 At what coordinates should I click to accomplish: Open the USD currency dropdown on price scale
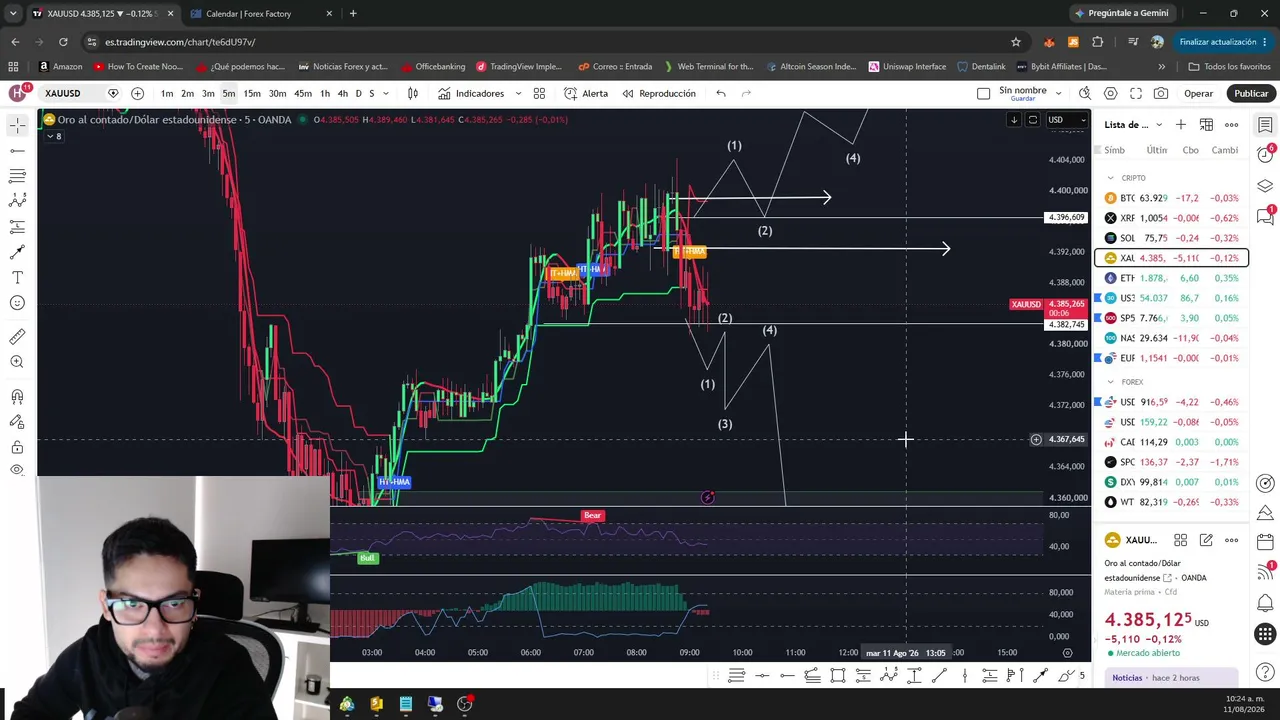point(1067,120)
